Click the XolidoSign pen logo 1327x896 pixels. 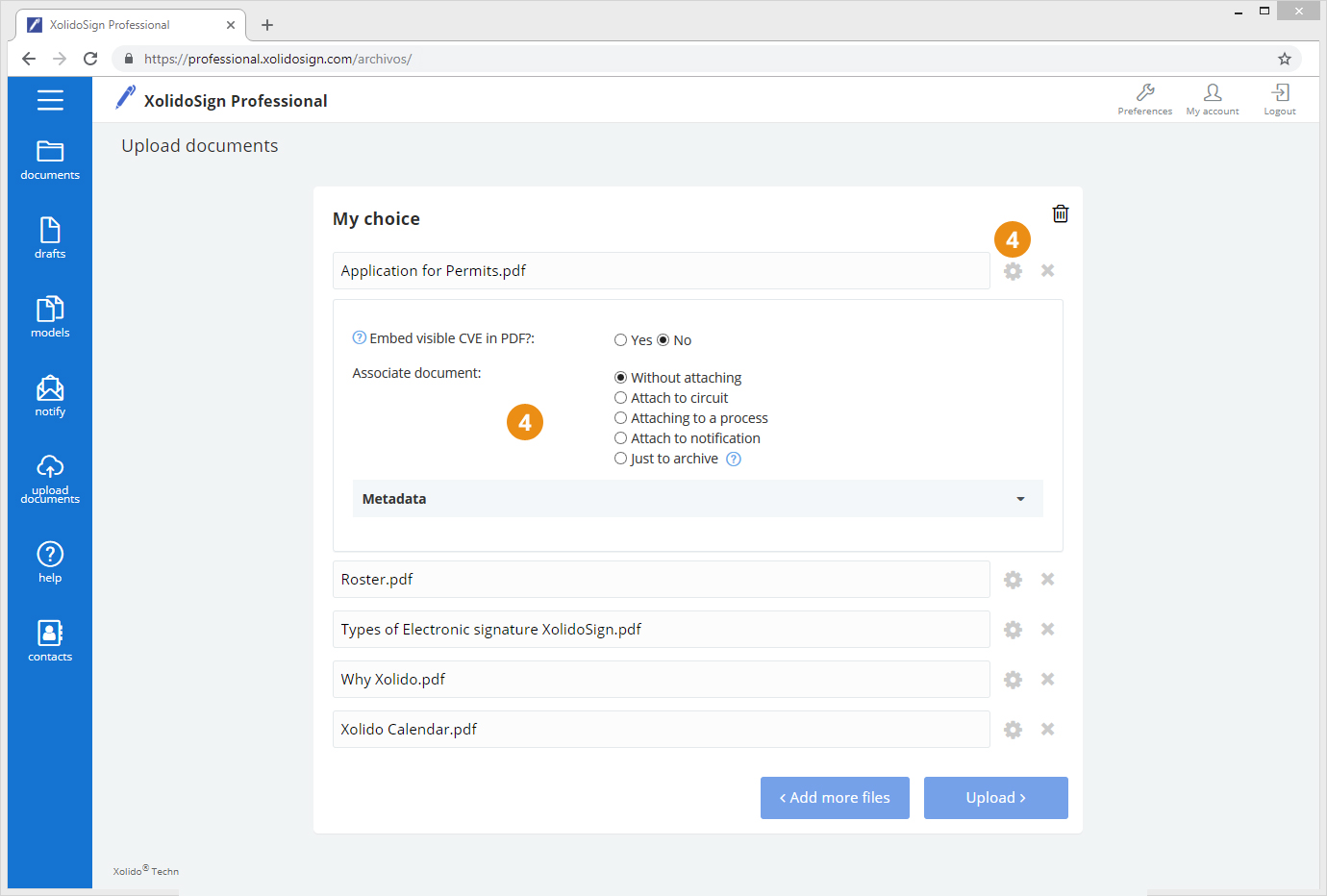126,97
